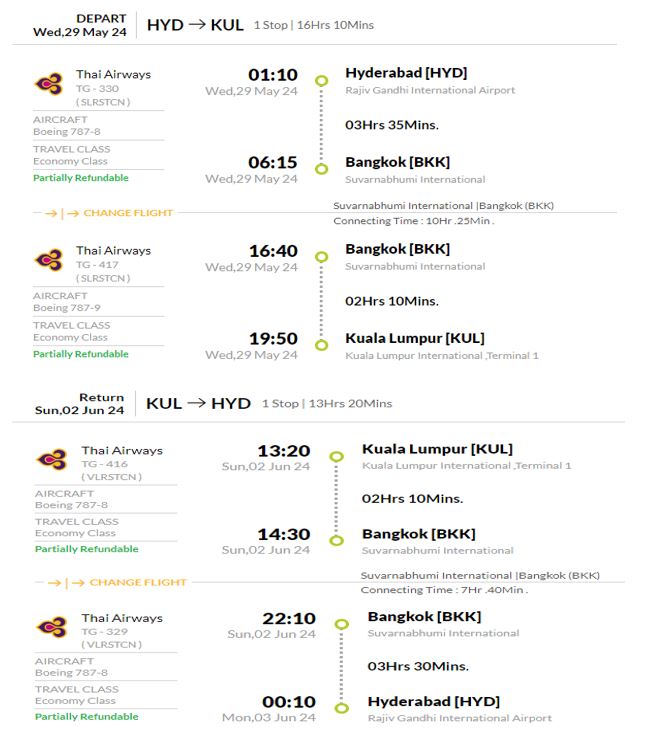
Task: Click the return Change Flight arrows icon
Action: pyautogui.click(x=67, y=583)
